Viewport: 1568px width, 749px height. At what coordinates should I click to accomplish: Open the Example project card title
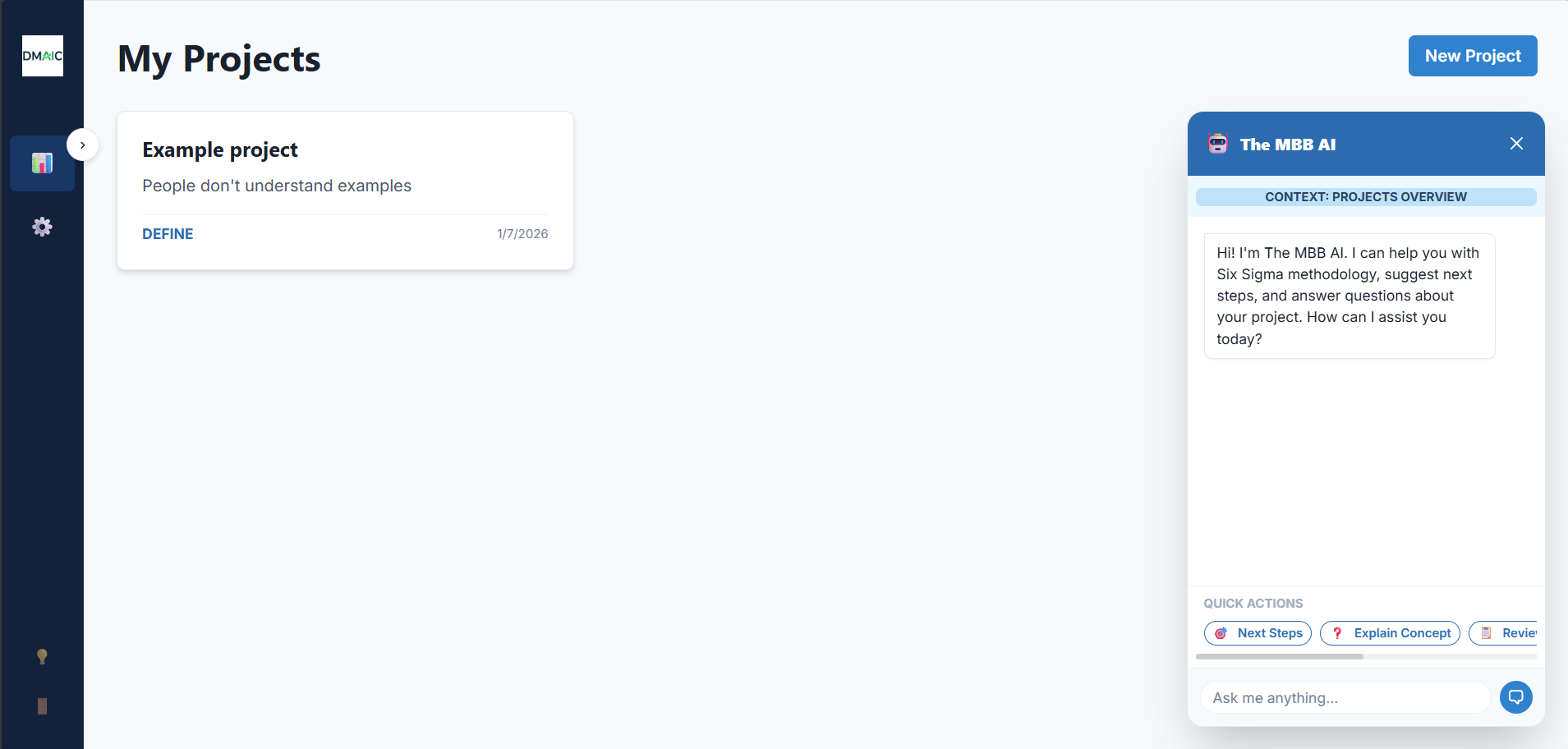[x=220, y=149]
